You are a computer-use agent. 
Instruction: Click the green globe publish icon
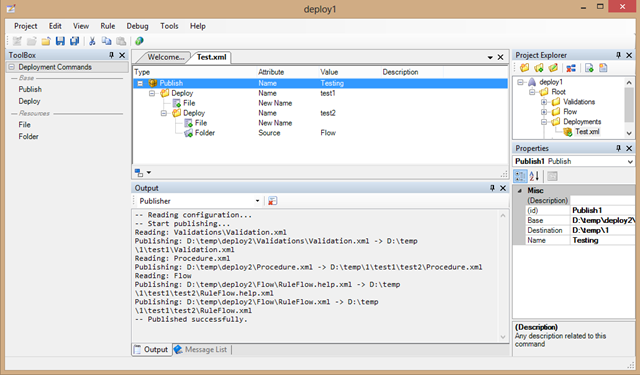[140, 41]
